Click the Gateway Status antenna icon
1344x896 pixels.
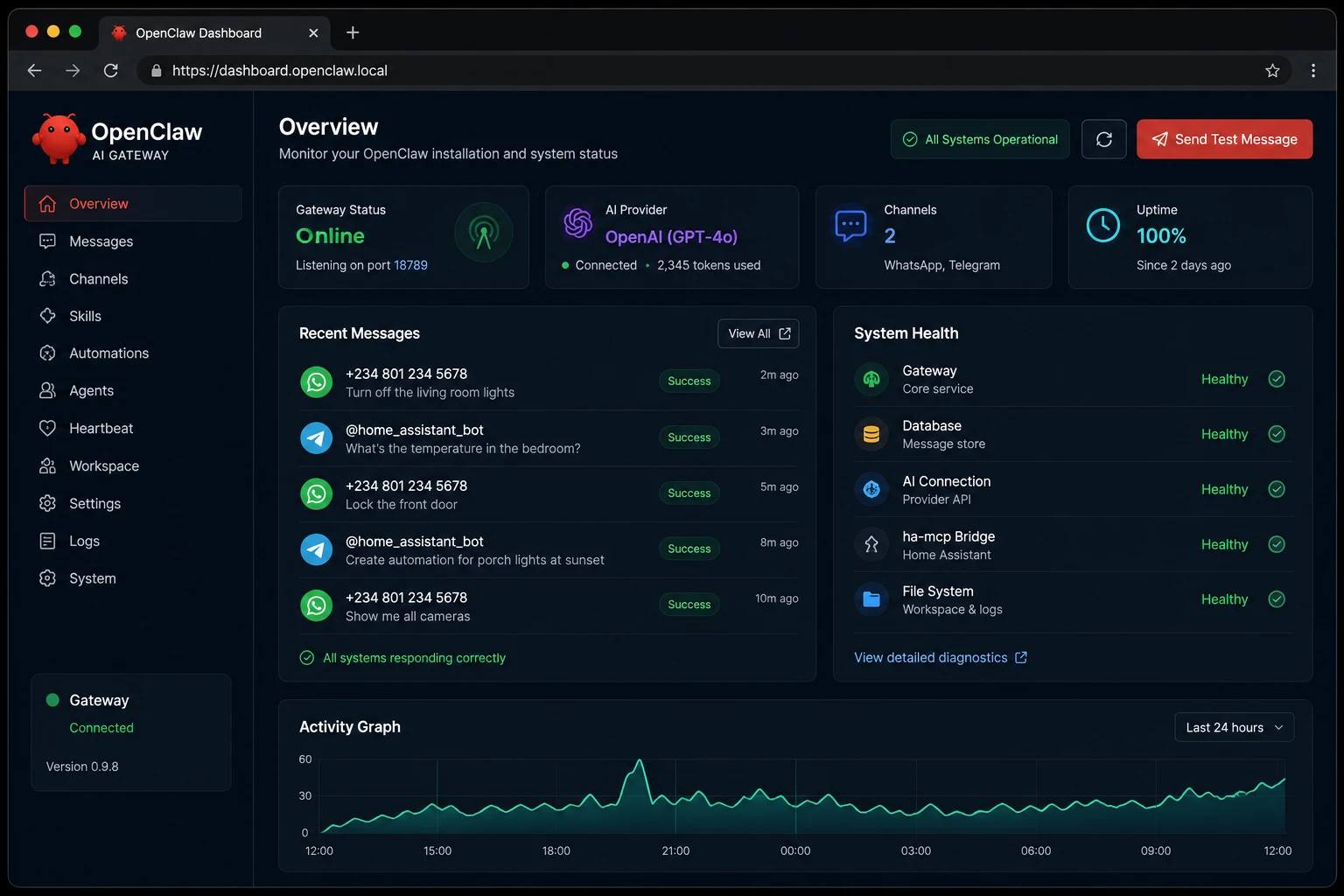[483, 233]
